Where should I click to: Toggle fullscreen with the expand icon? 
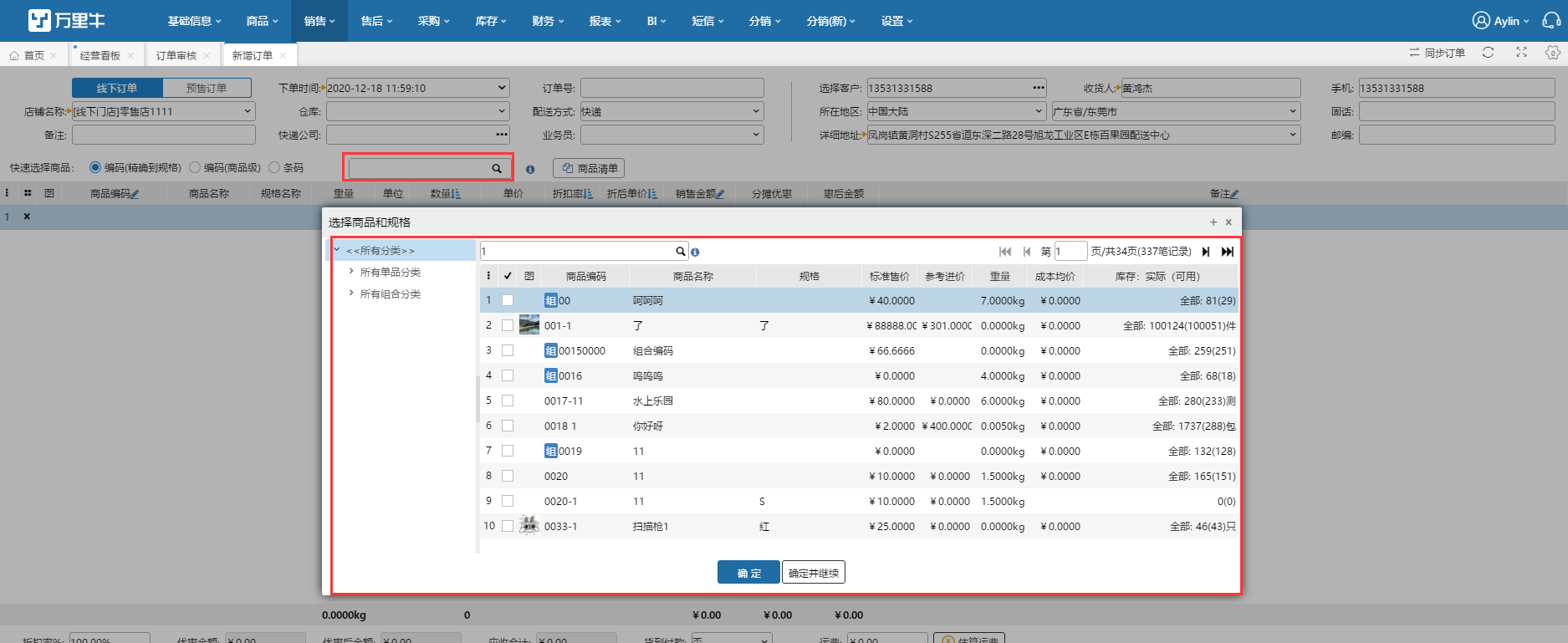[x=1522, y=53]
